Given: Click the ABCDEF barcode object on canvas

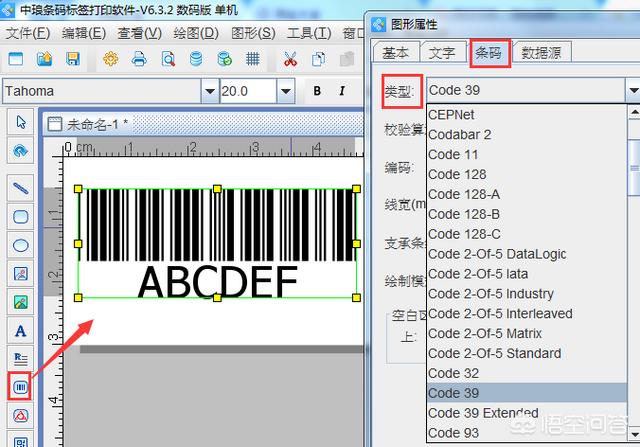Looking at the screenshot, I should tap(217, 243).
